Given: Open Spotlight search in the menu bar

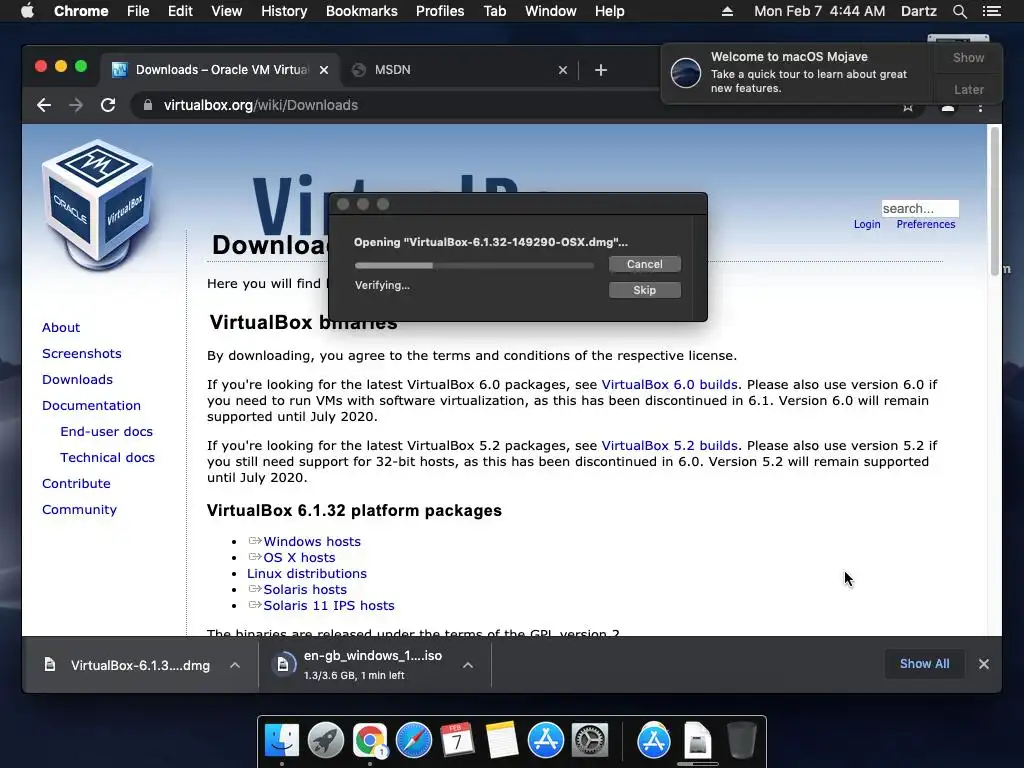Looking at the screenshot, I should click(959, 11).
